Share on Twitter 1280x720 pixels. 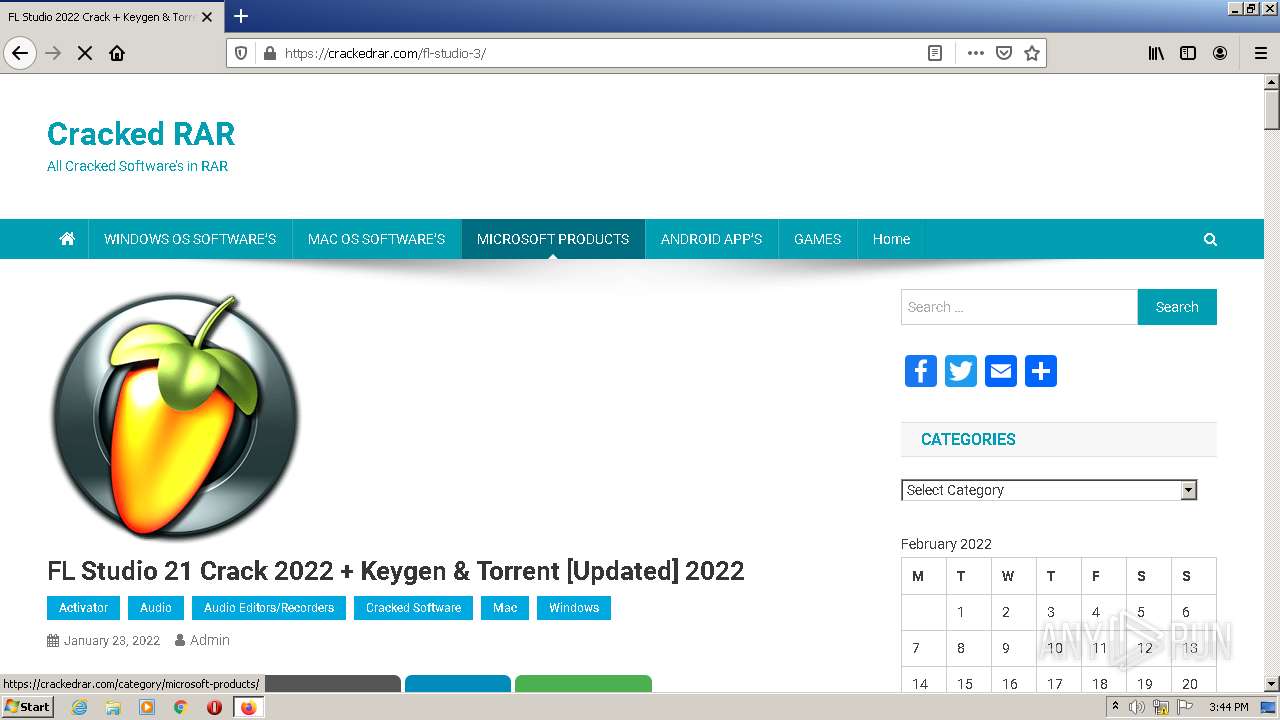961,371
